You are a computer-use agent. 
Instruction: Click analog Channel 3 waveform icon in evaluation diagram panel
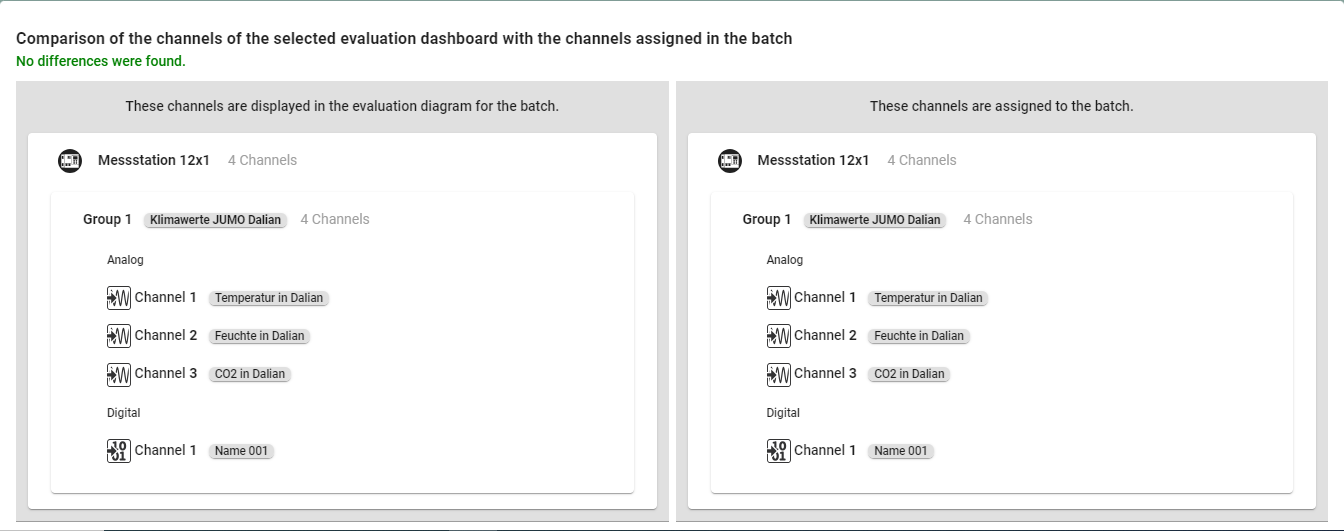(x=119, y=374)
